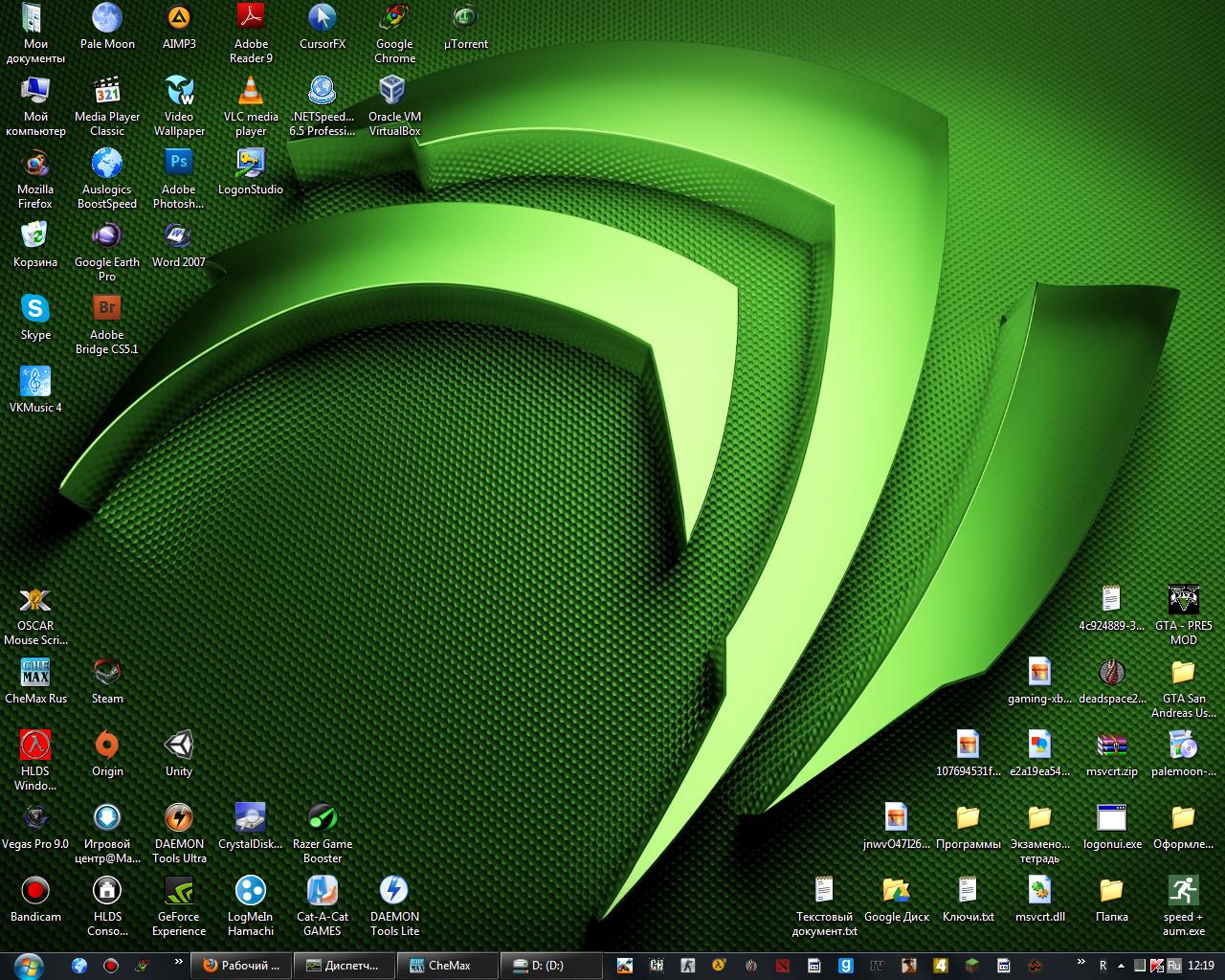Select the msvcrt.dll file icon
Screen dimensions: 1225x980
click(x=1040, y=900)
